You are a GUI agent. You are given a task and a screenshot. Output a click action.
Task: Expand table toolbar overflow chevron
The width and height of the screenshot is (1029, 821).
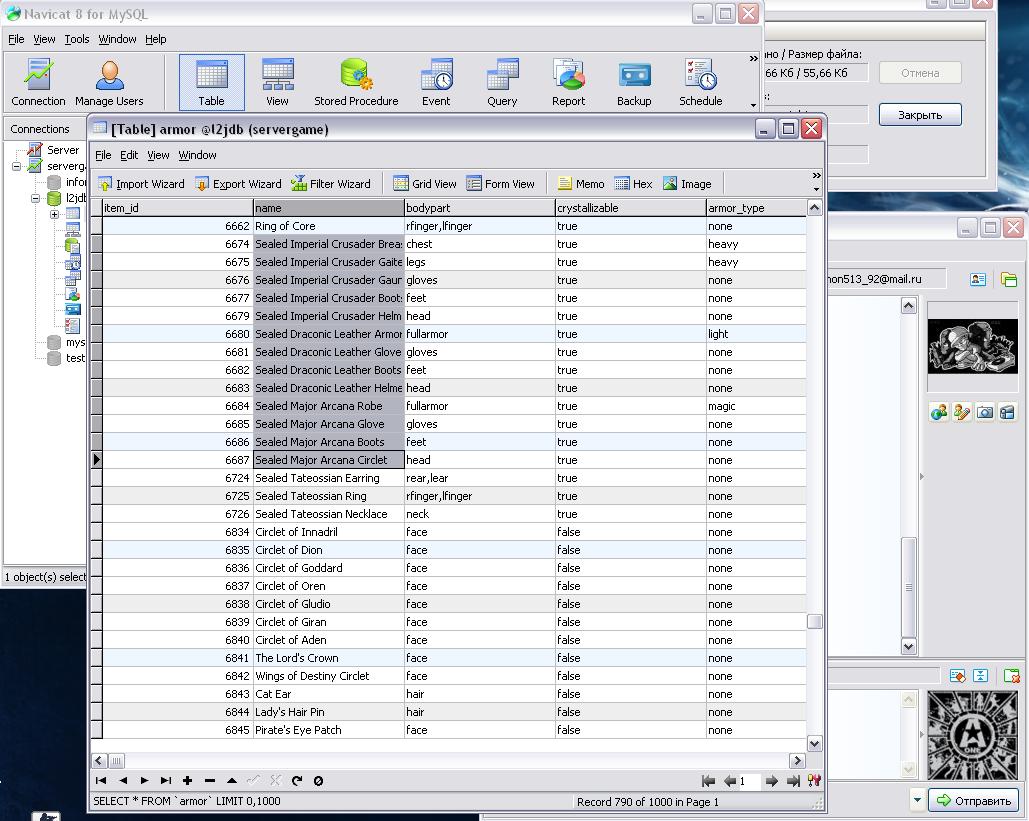(816, 175)
